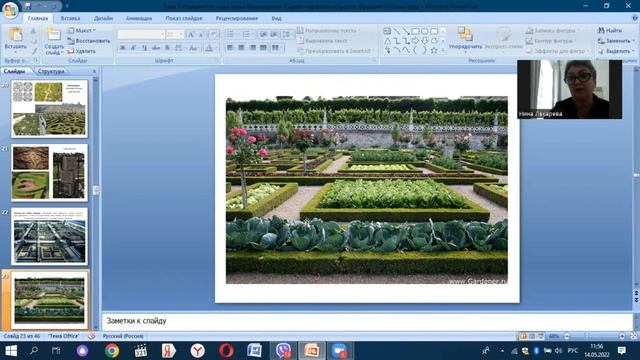Viewport: 640px width, 360px height.
Task: Switch to Слайды pane tab
Action: pos(14,71)
